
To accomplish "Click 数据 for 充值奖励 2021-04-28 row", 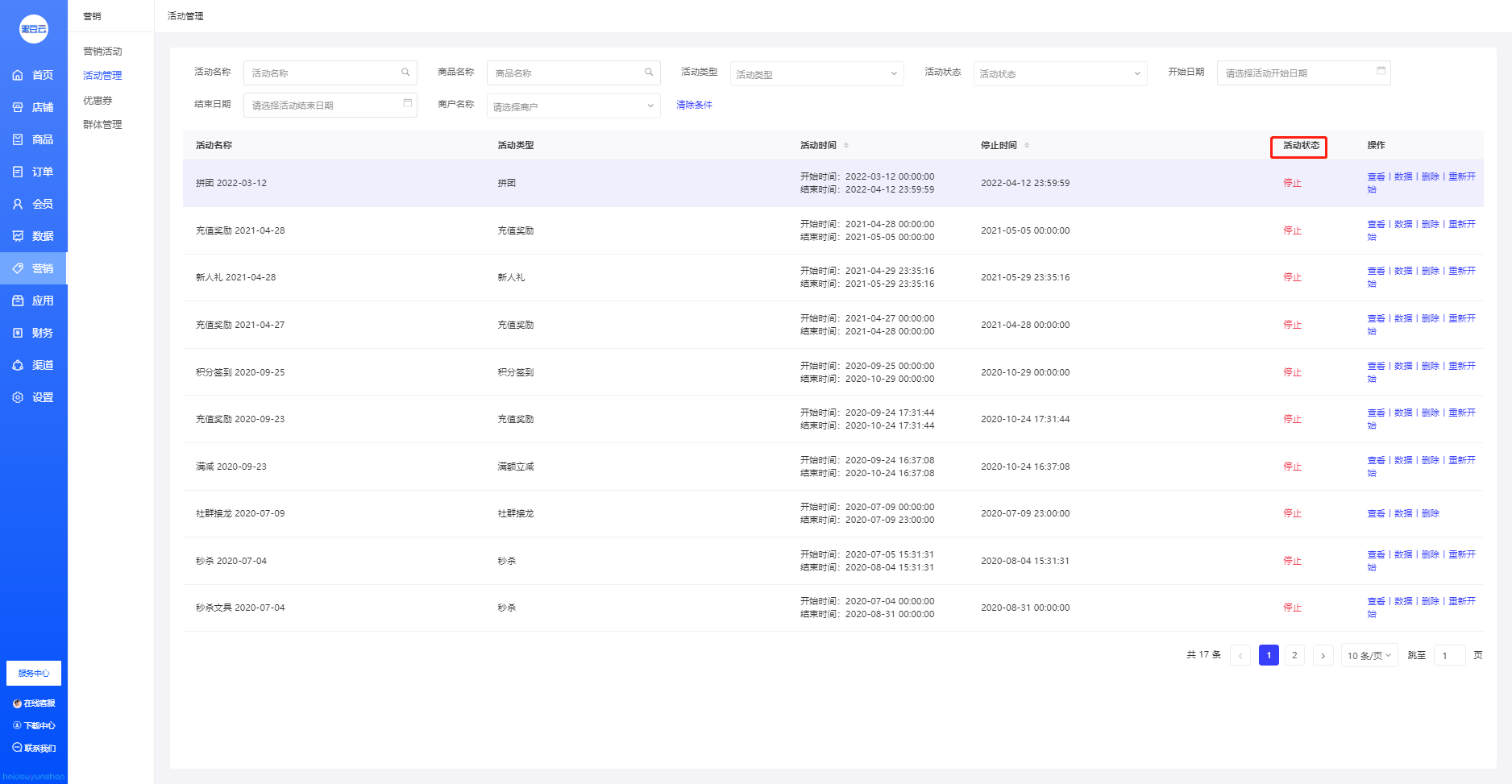I will [x=1403, y=224].
